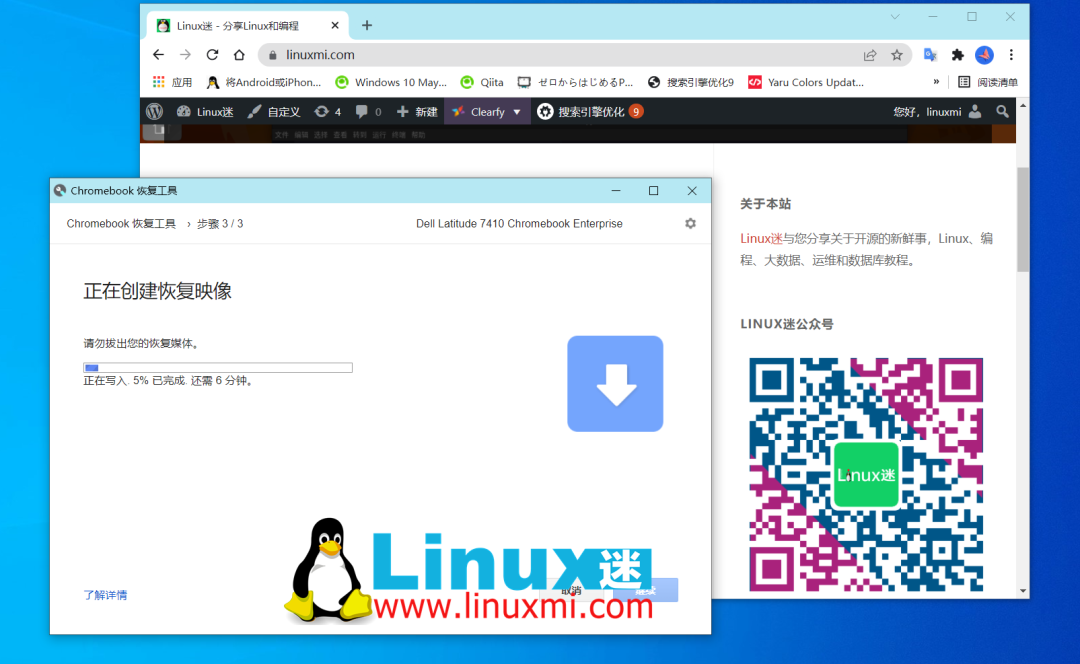1080x664 pixels.
Task: Open the 阅读清单 reading list
Action: pyautogui.click(x=987, y=82)
